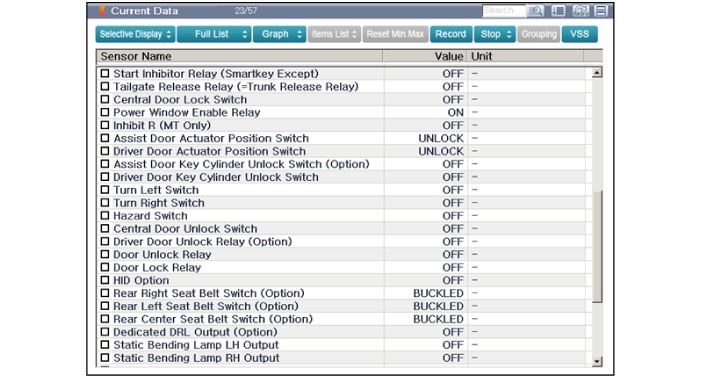Click the search magnifier icon
The height and width of the screenshot is (377, 701).
[x=536, y=11]
